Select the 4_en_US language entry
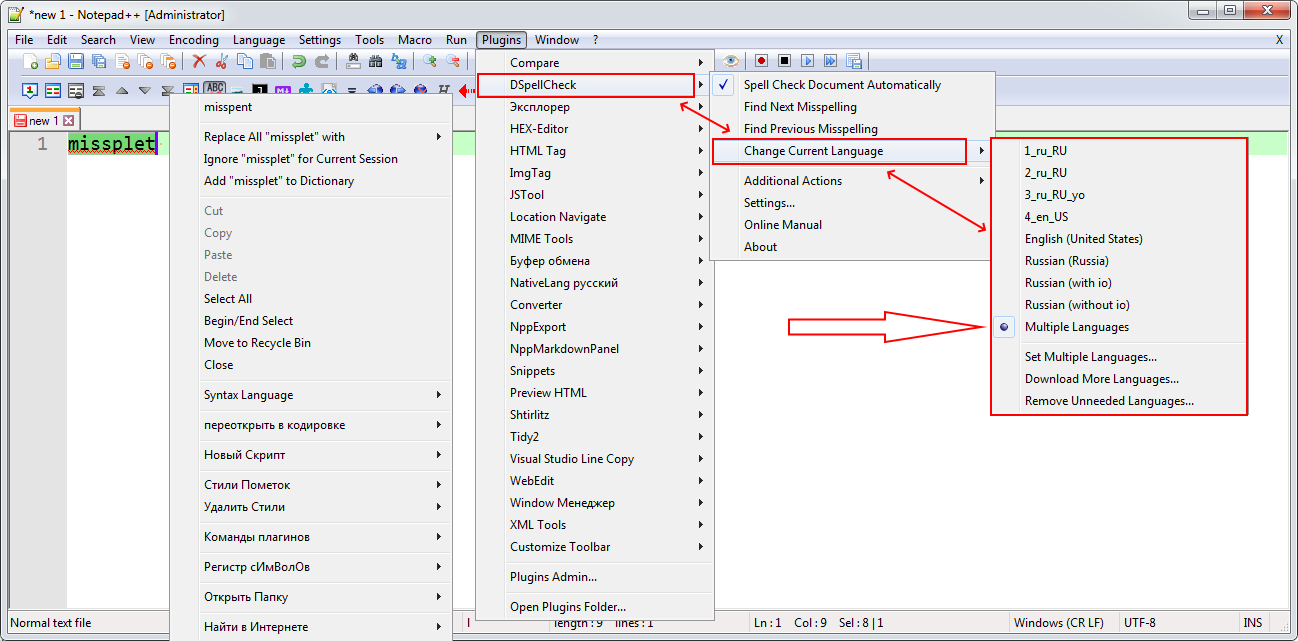 pos(1119,217)
